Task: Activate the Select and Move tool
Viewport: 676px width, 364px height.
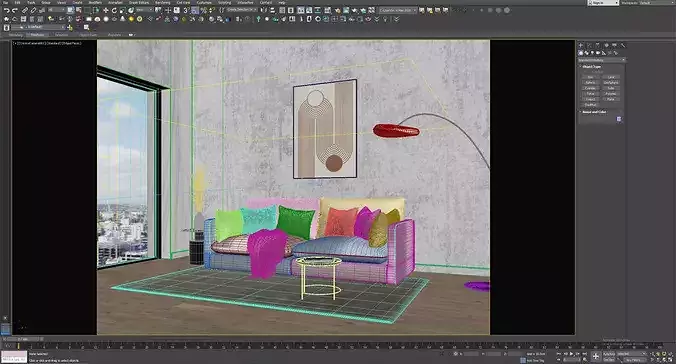Action: (106, 10)
